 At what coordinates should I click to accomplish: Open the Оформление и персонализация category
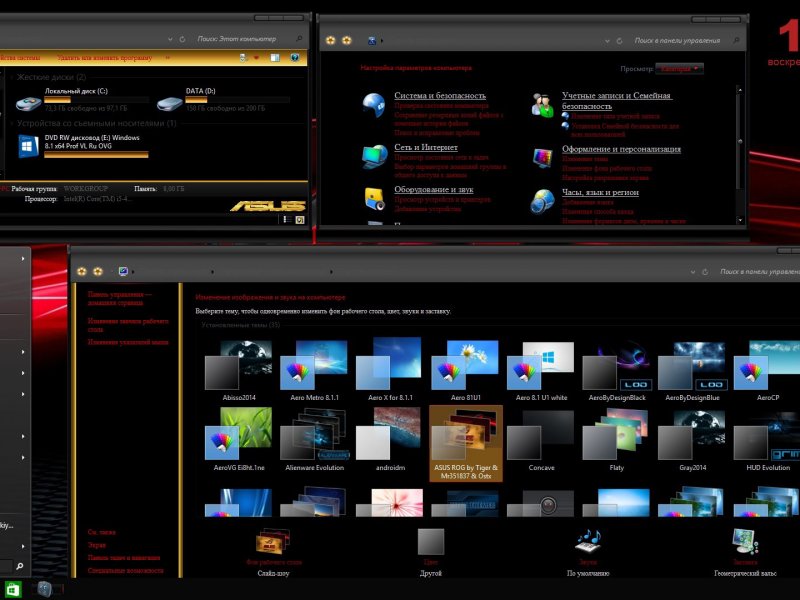tap(621, 149)
